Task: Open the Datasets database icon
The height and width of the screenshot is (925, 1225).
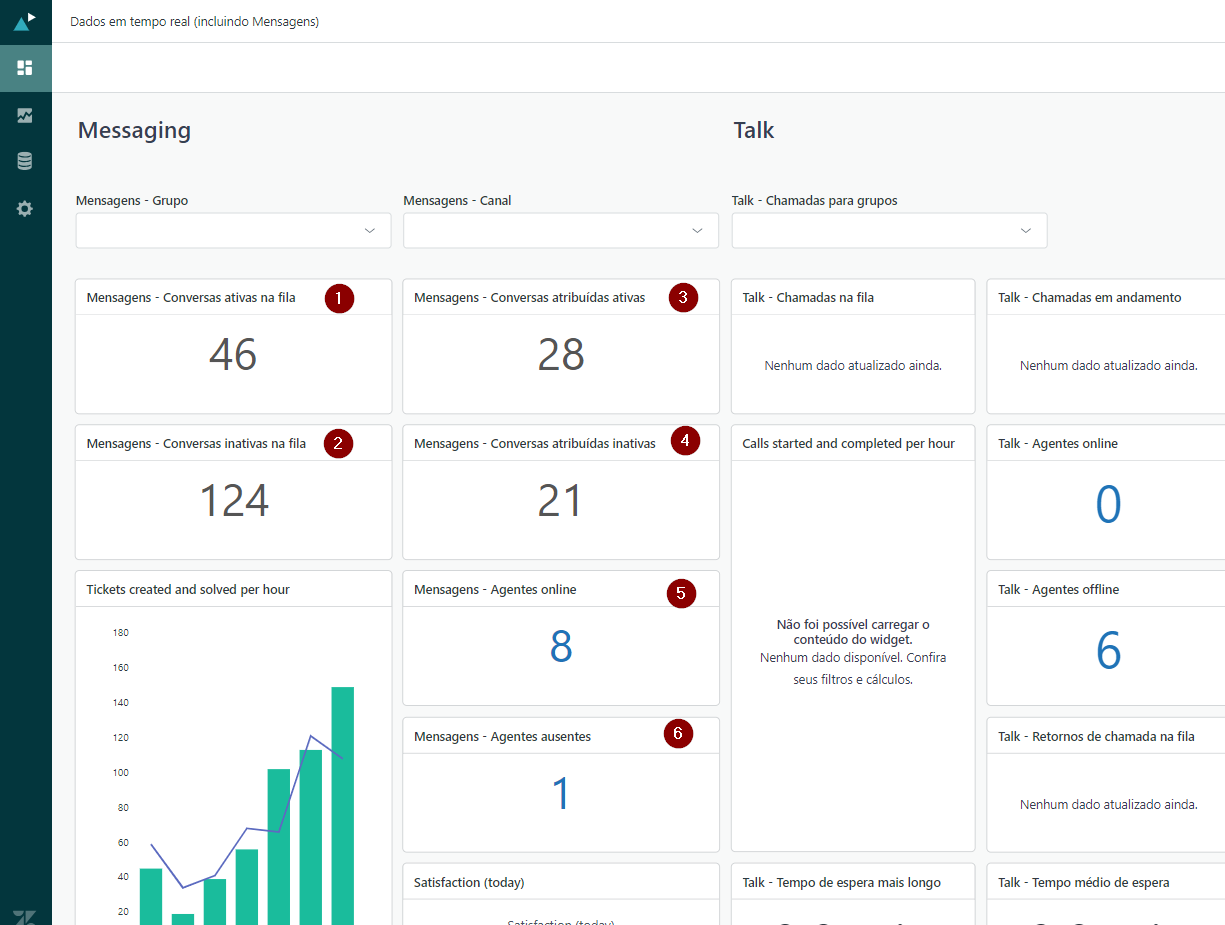Action: [25, 161]
